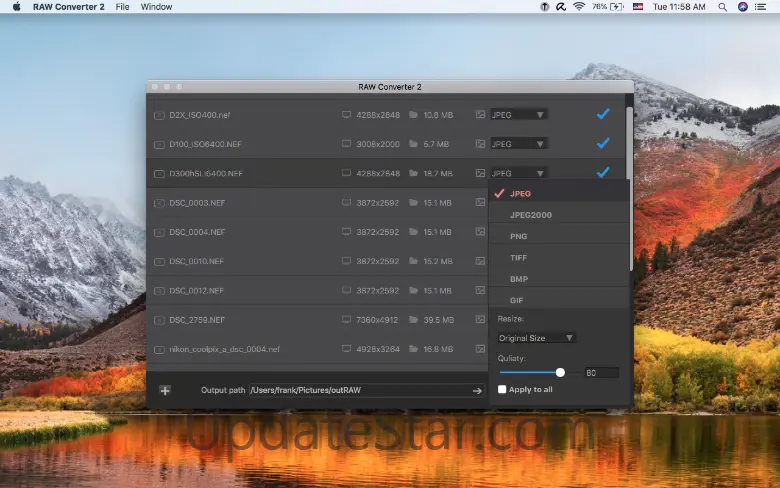Open the File menu in the menu bar

pos(122,7)
